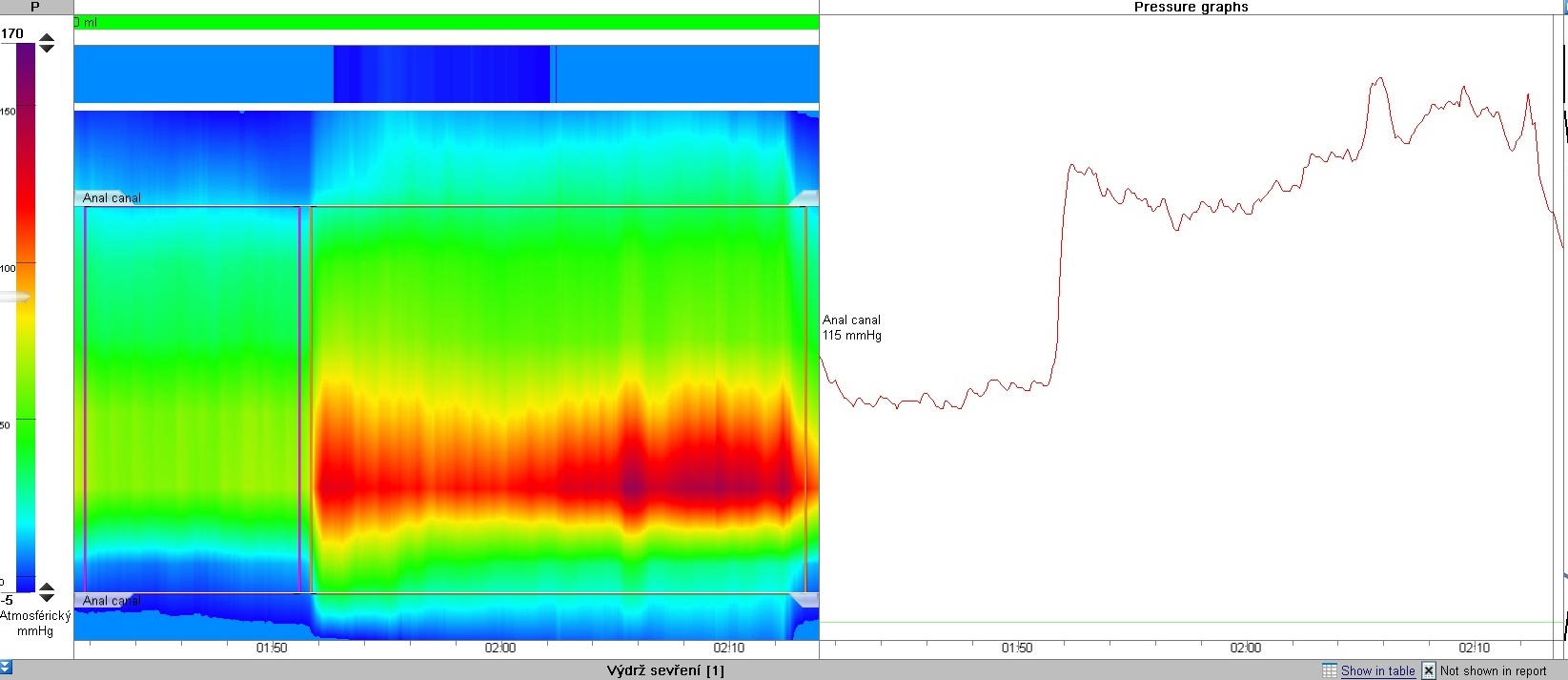Click the green 0 ml volume bar
This screenshot has height=680, width=1568.
[446, 22]
